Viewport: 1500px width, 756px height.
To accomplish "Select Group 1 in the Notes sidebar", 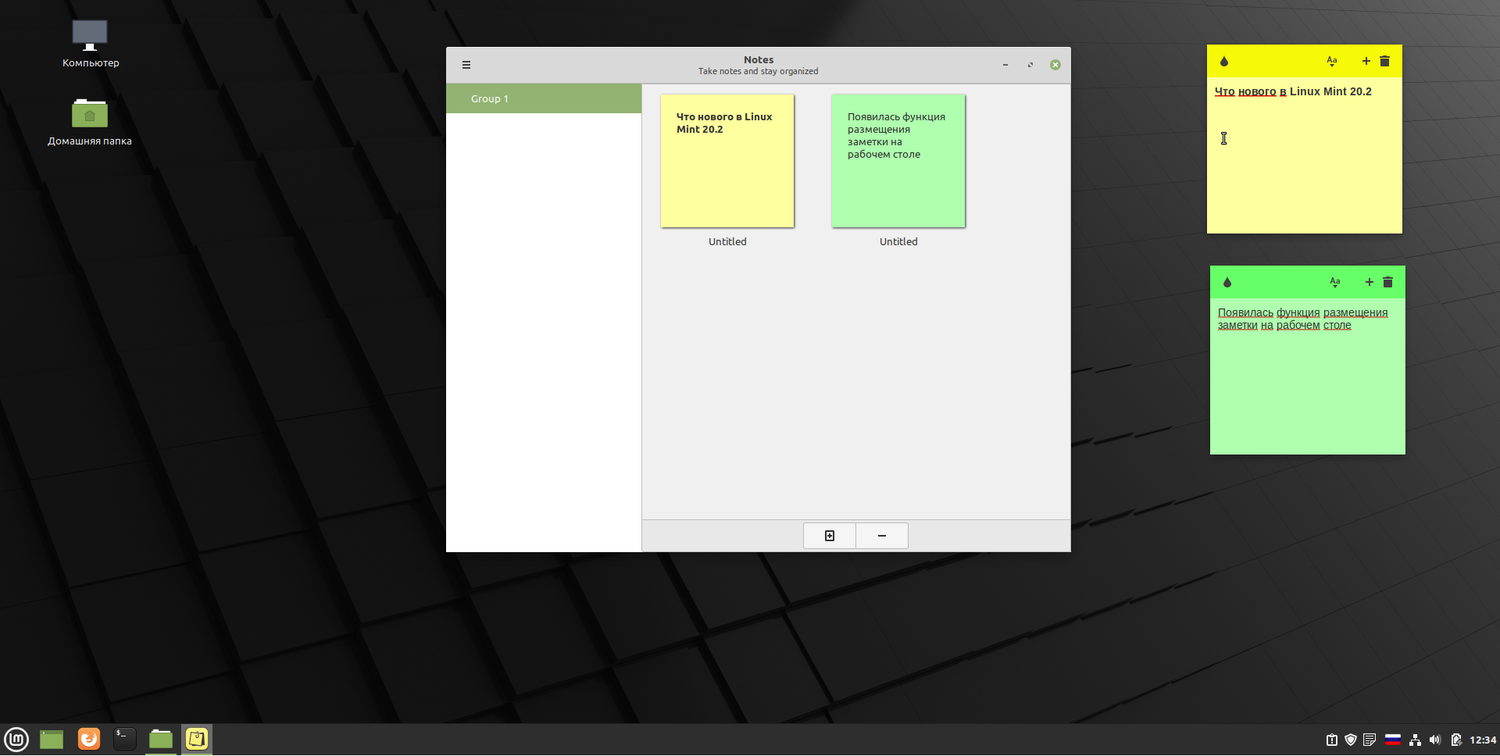I will (544, 99).
